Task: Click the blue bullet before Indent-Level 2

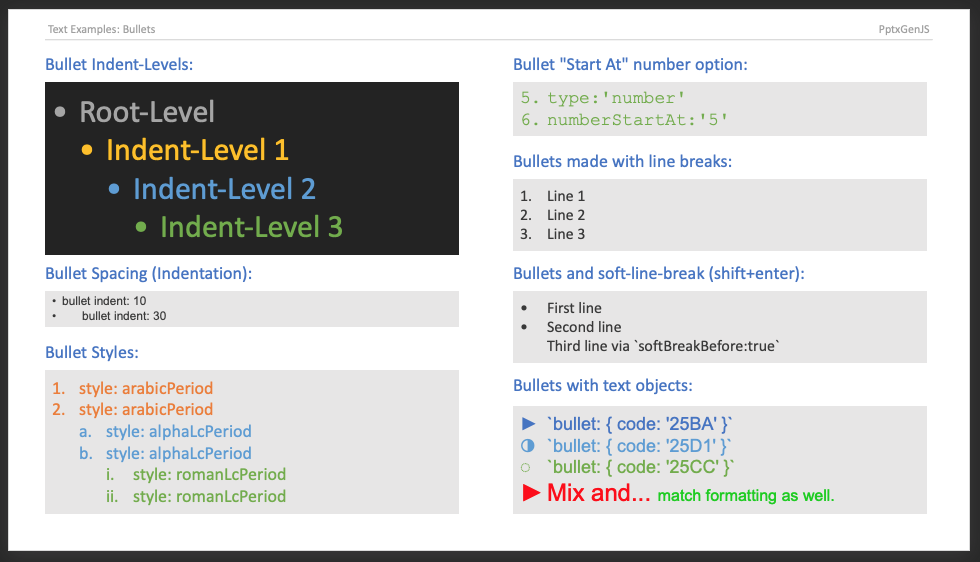Action: coord(114,189)
